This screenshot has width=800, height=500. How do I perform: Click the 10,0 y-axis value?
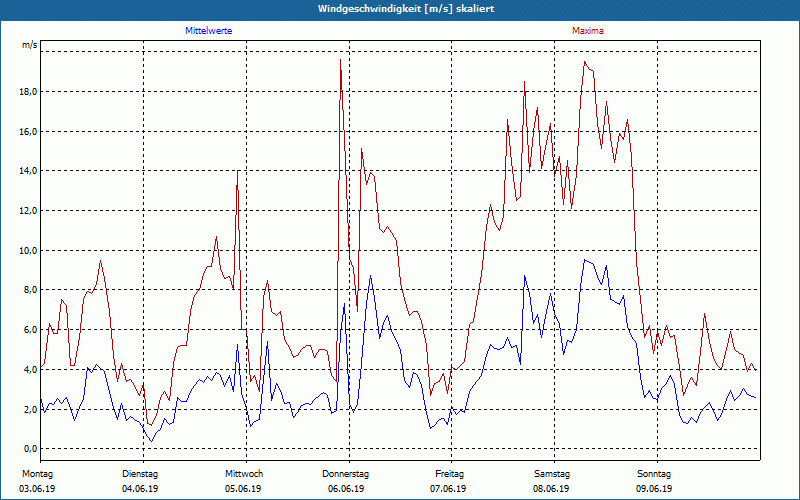29,251
